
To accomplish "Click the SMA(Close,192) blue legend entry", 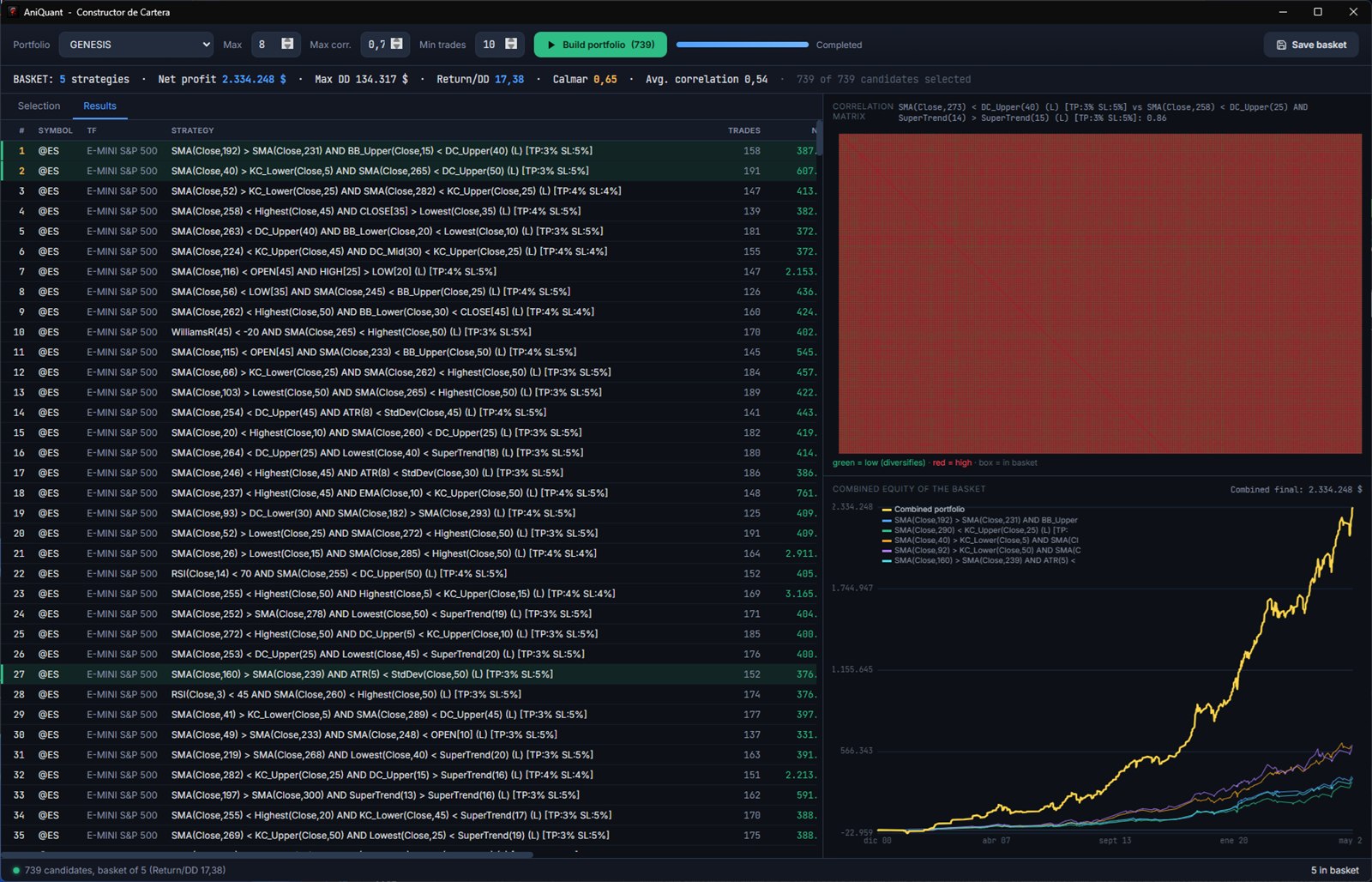I will (979, 520).
